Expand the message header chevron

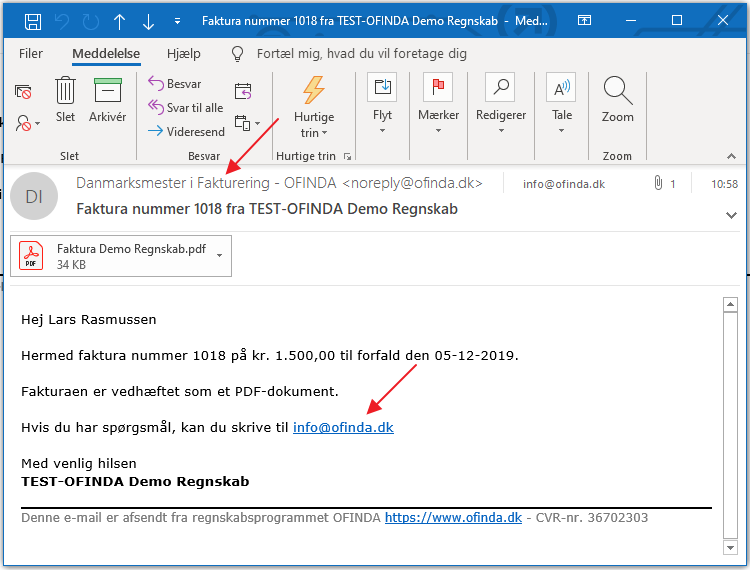pyautogui.click(x=731, y=215)
